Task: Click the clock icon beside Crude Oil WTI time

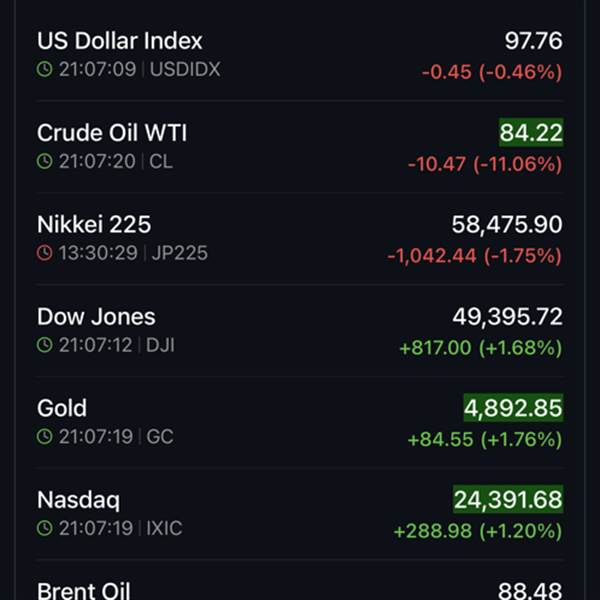Action: 44,162
